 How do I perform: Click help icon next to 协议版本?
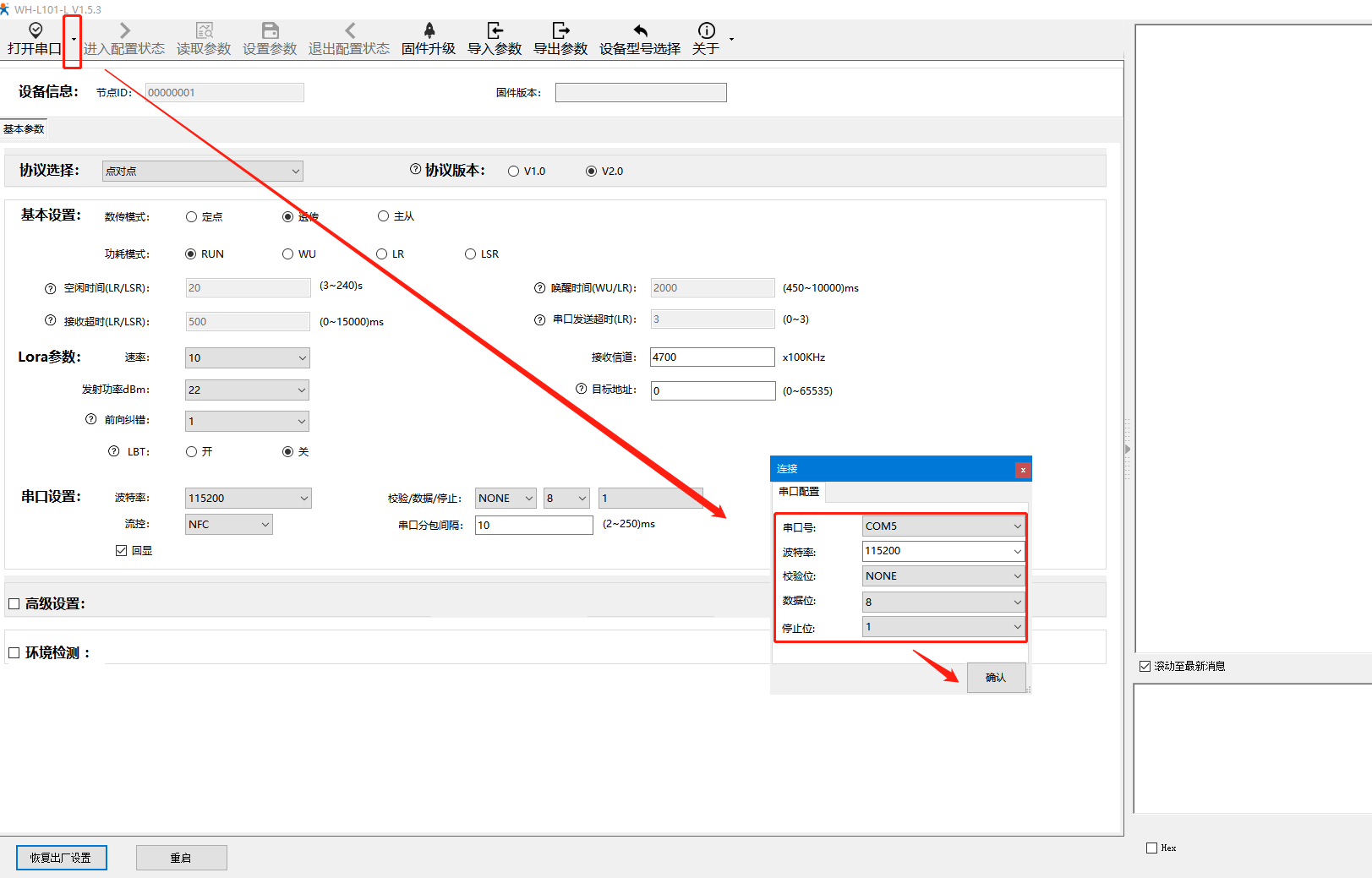click(415, 169)
